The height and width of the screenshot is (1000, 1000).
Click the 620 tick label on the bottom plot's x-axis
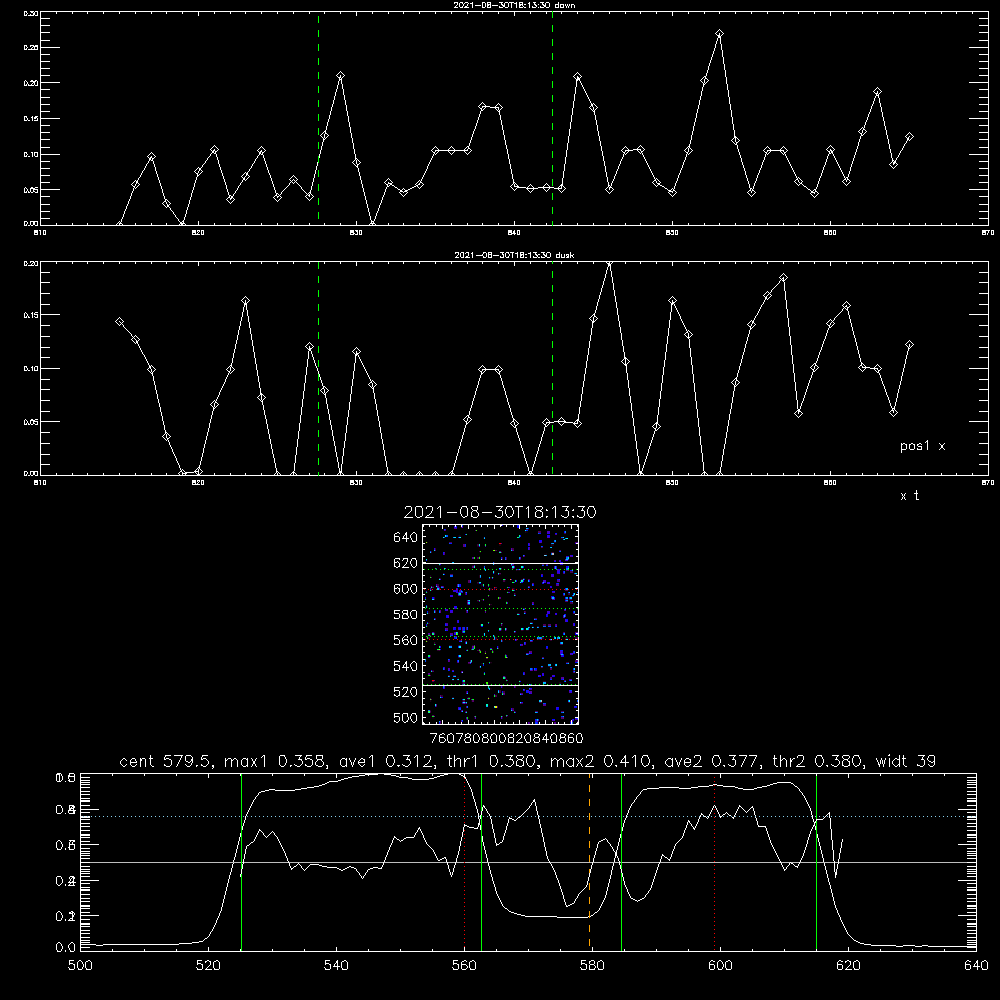pyautogui.click(x=849, y=966)
